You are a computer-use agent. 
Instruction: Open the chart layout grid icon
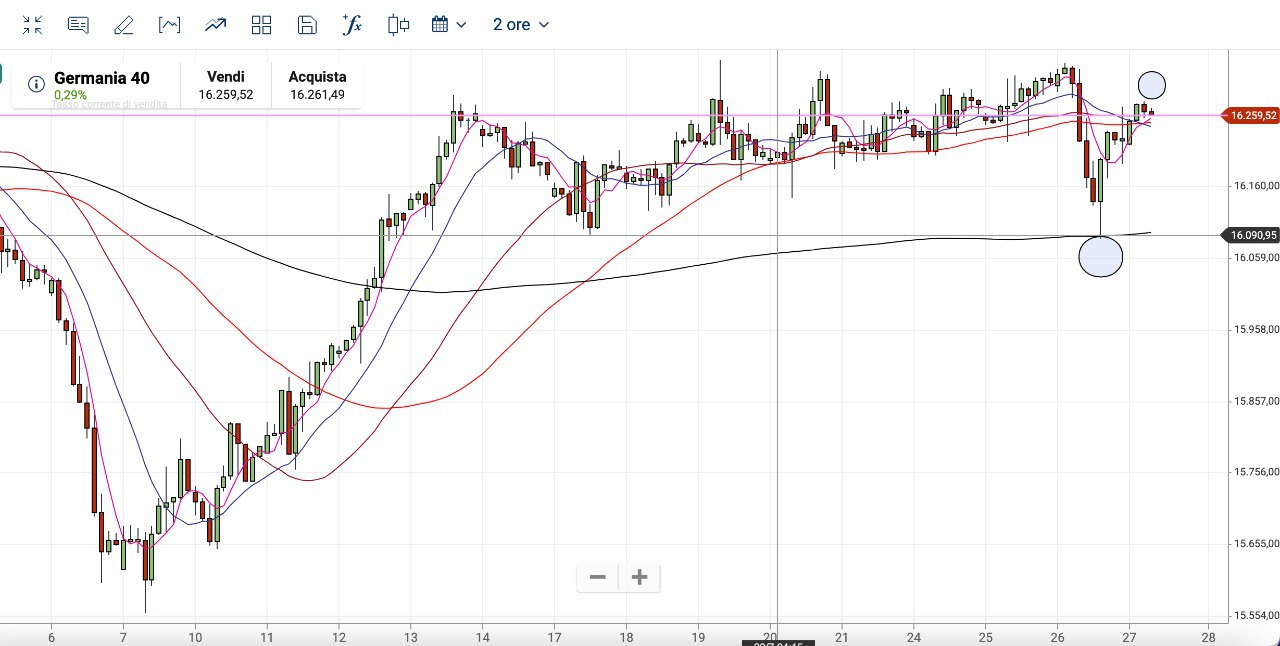[261, 25]
